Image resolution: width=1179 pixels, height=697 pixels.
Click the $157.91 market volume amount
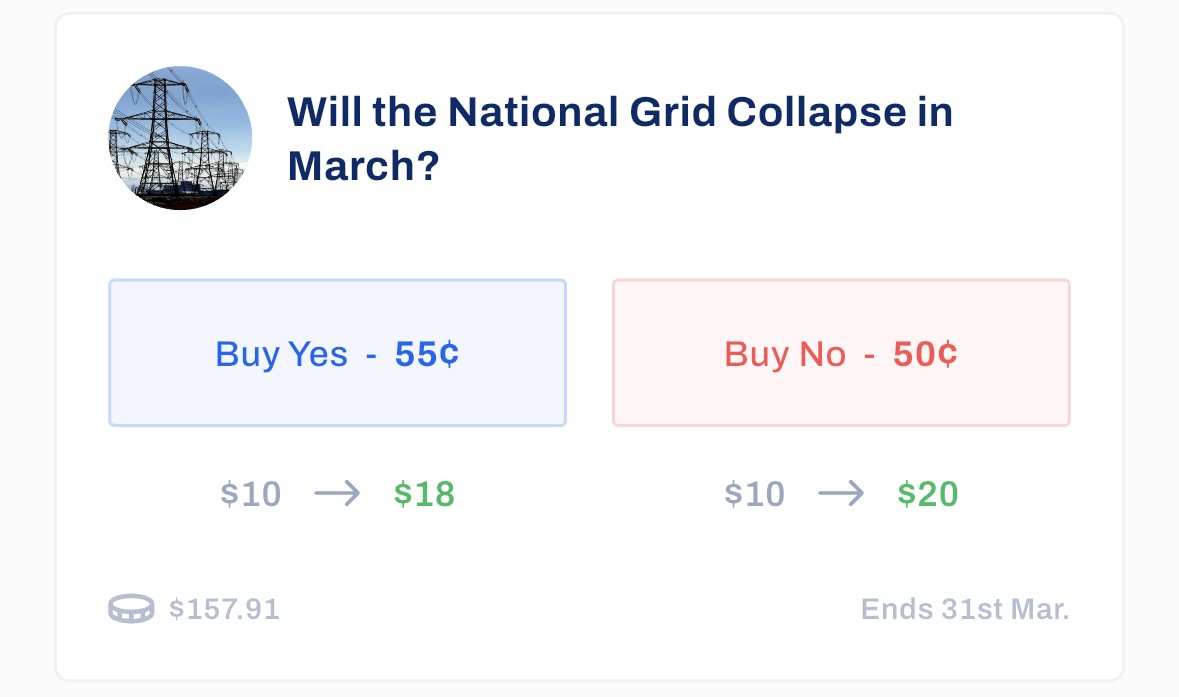click(x=224, y=609)
